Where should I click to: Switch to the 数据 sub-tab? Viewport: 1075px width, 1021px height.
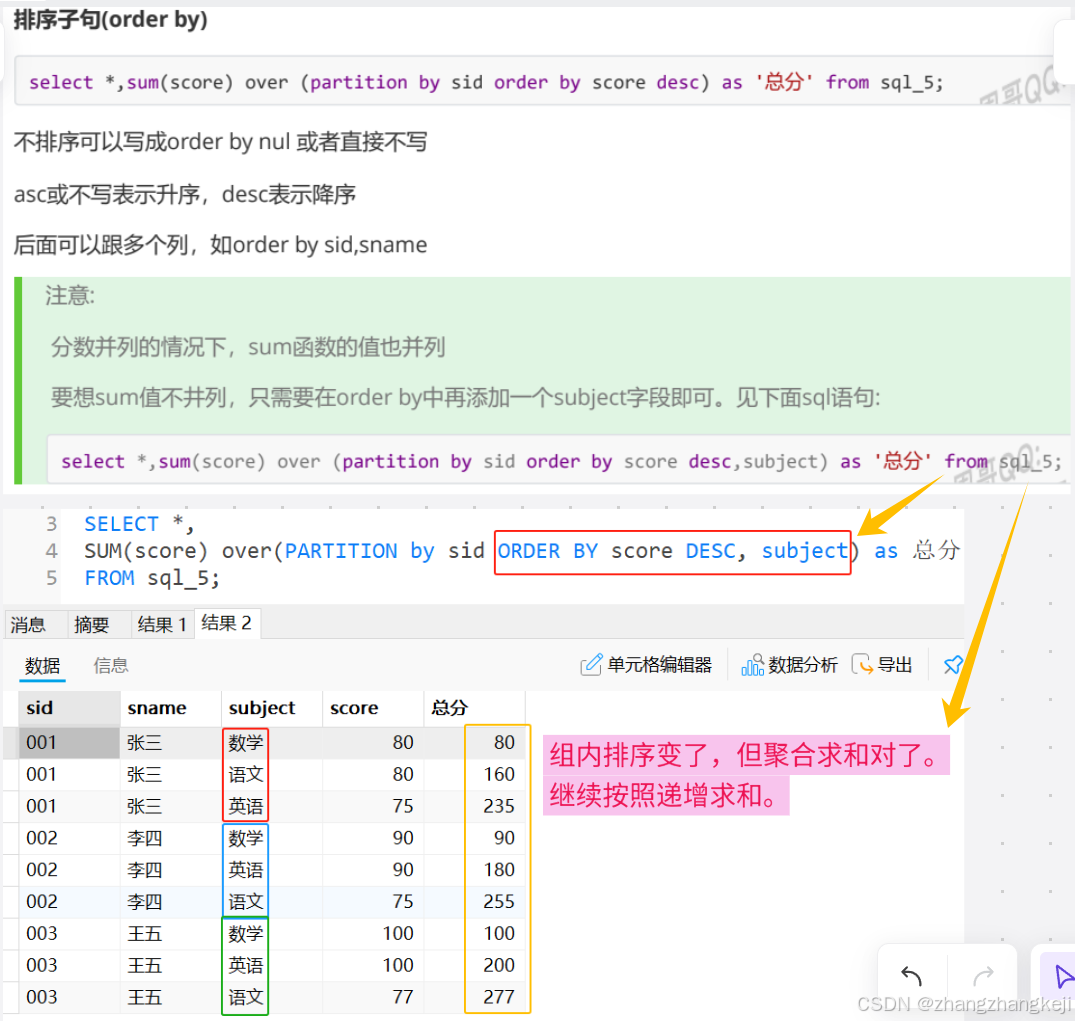[42, 665]
